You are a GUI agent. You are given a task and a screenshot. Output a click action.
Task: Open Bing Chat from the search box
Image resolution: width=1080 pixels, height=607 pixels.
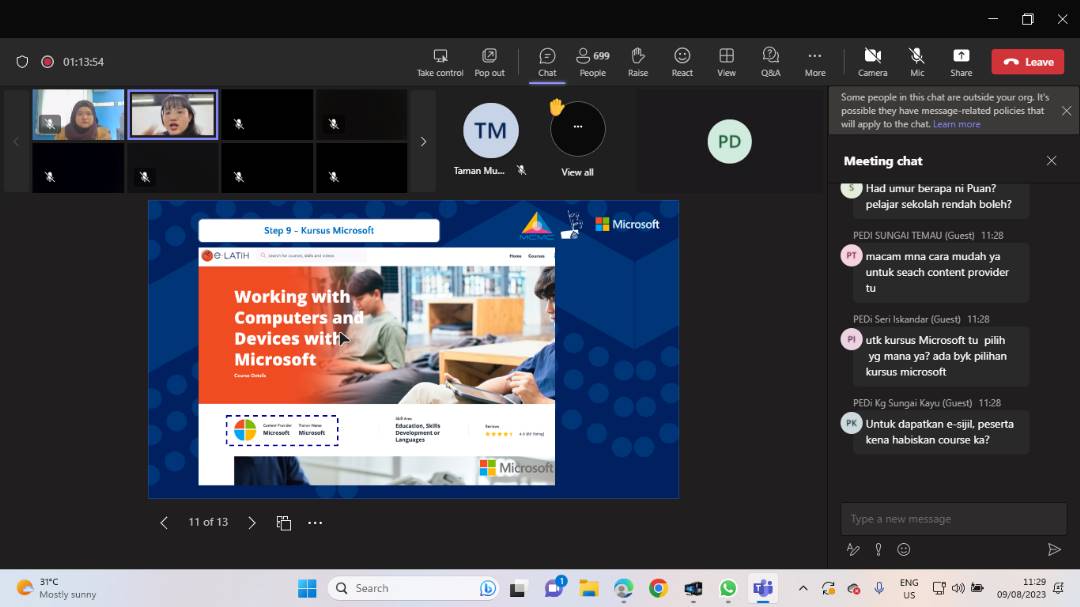click(487, 588)
